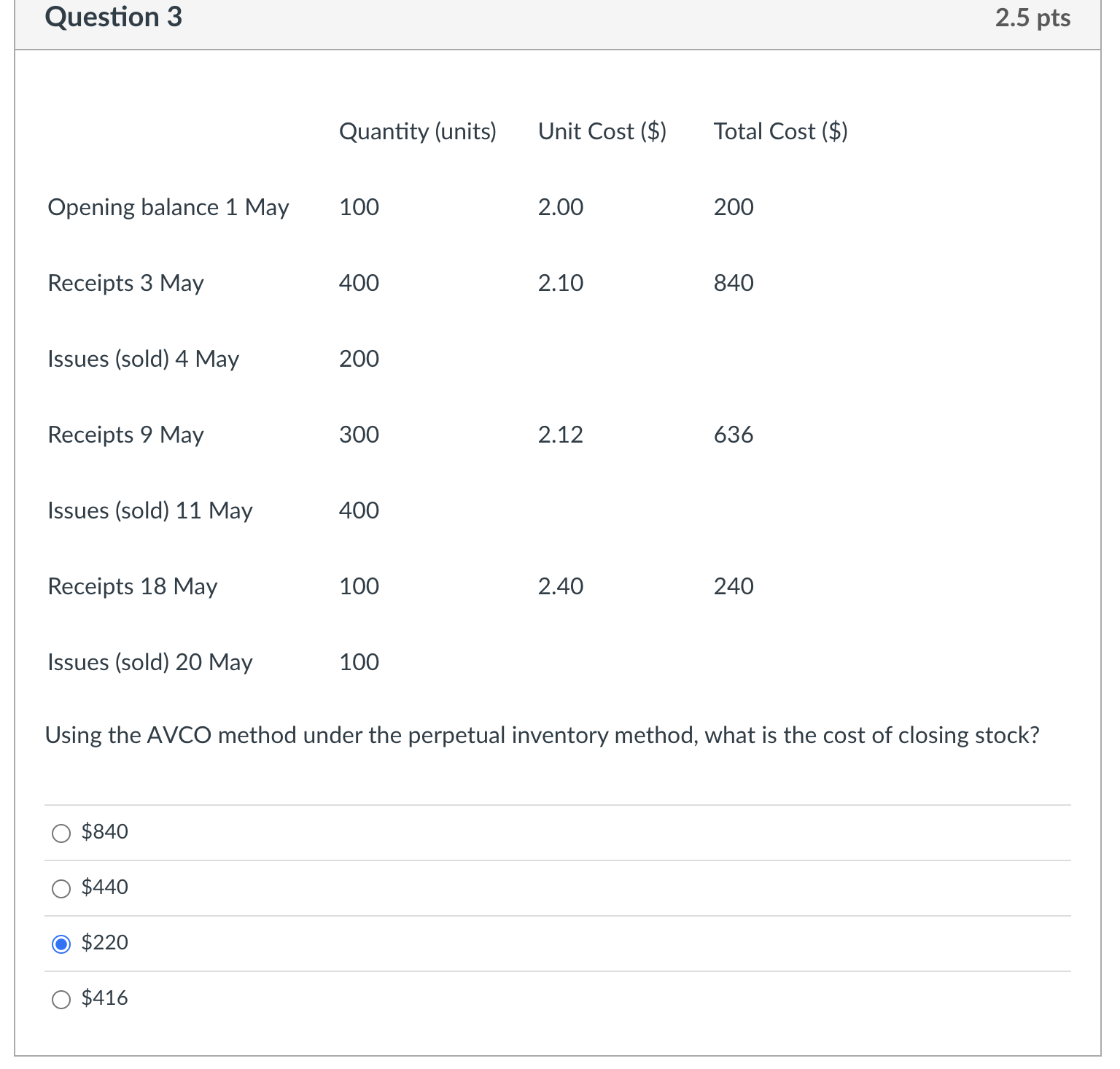
Task: Click the Issues (sold) 4 May row label
Action: tap(142, 359)
